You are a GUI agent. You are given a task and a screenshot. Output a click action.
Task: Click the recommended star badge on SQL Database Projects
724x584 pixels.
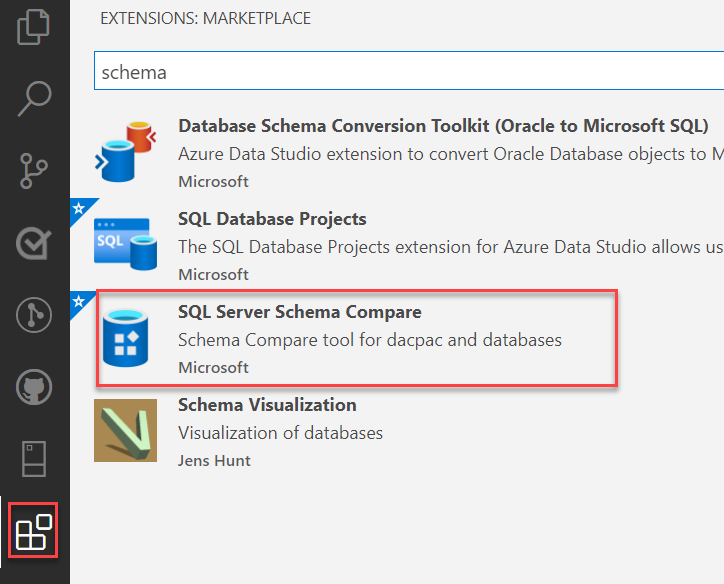pyautogui.click(x=79, y=208)
